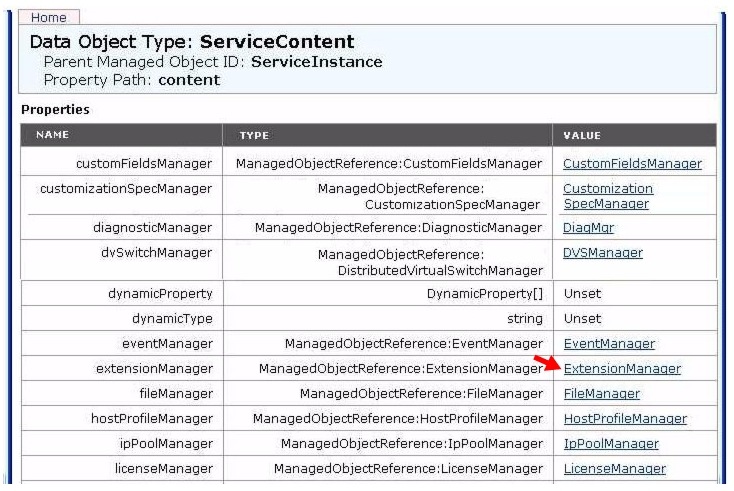The width and height of the screenshot is (734, 491).
Task: Select the dynamicProperty name cell
Action: [123, 293]
